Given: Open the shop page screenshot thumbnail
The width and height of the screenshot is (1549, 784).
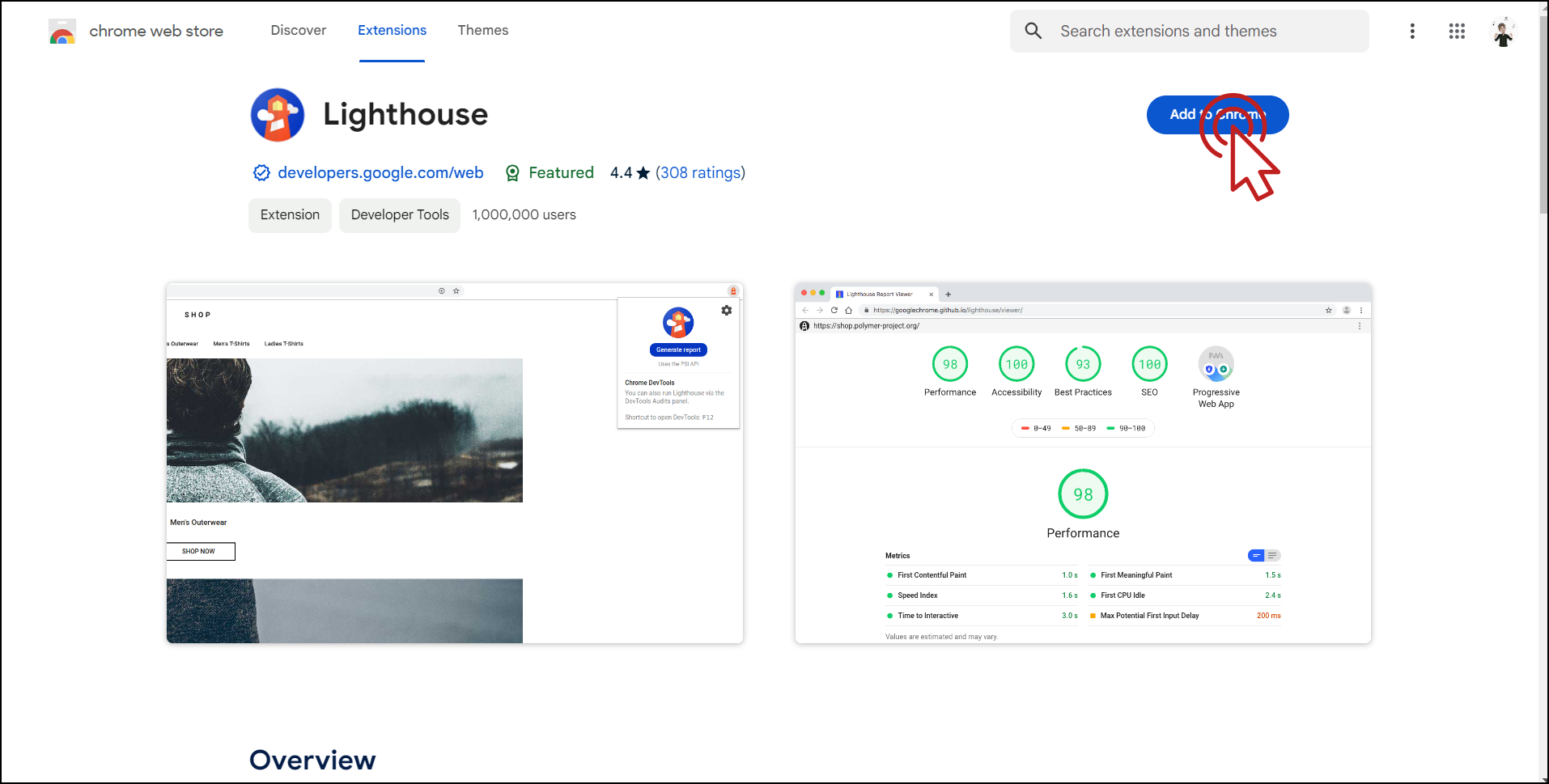Looking at the screenshot, I should coord(455,463).
